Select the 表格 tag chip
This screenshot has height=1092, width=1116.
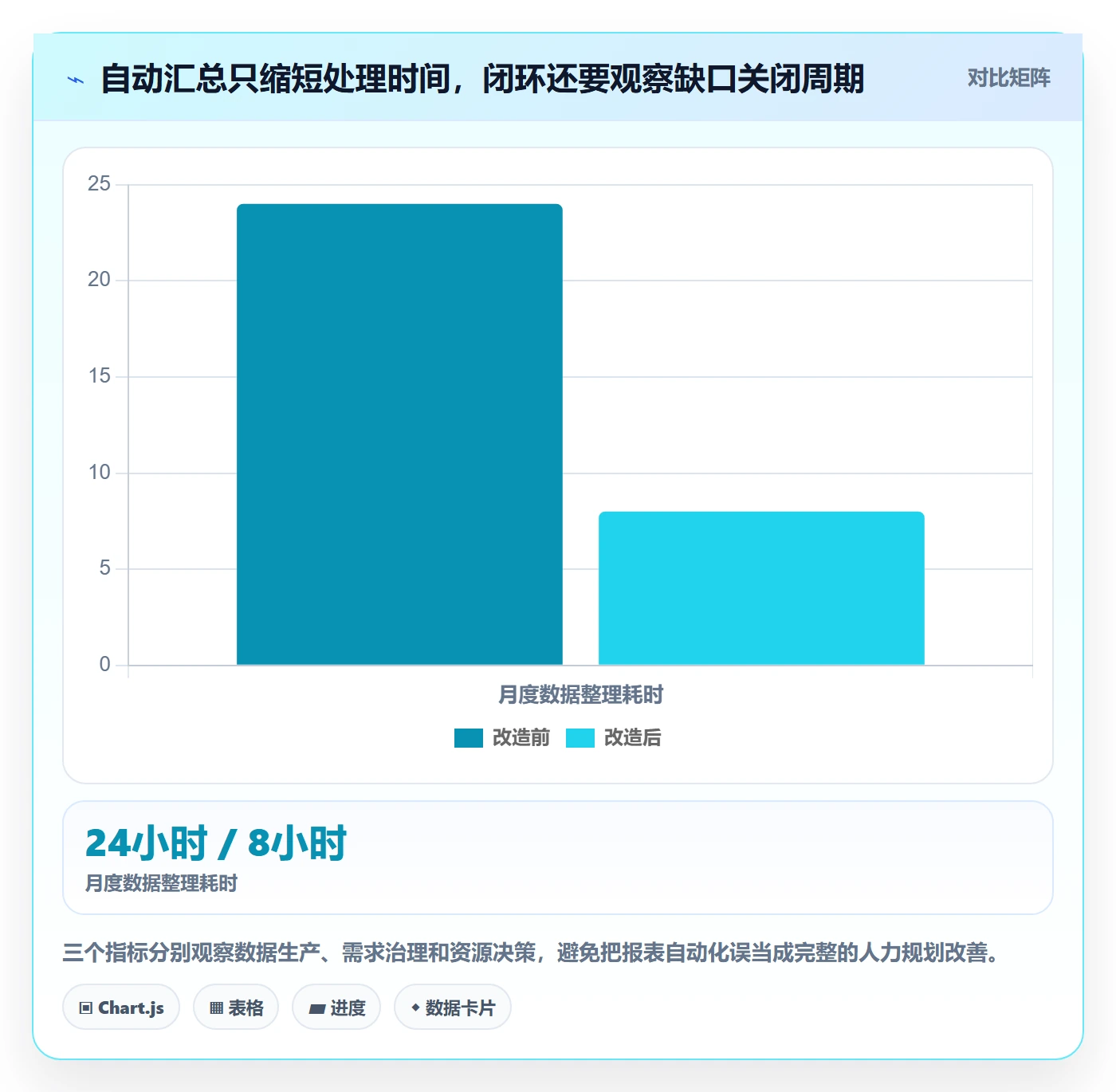point(236,1008)
